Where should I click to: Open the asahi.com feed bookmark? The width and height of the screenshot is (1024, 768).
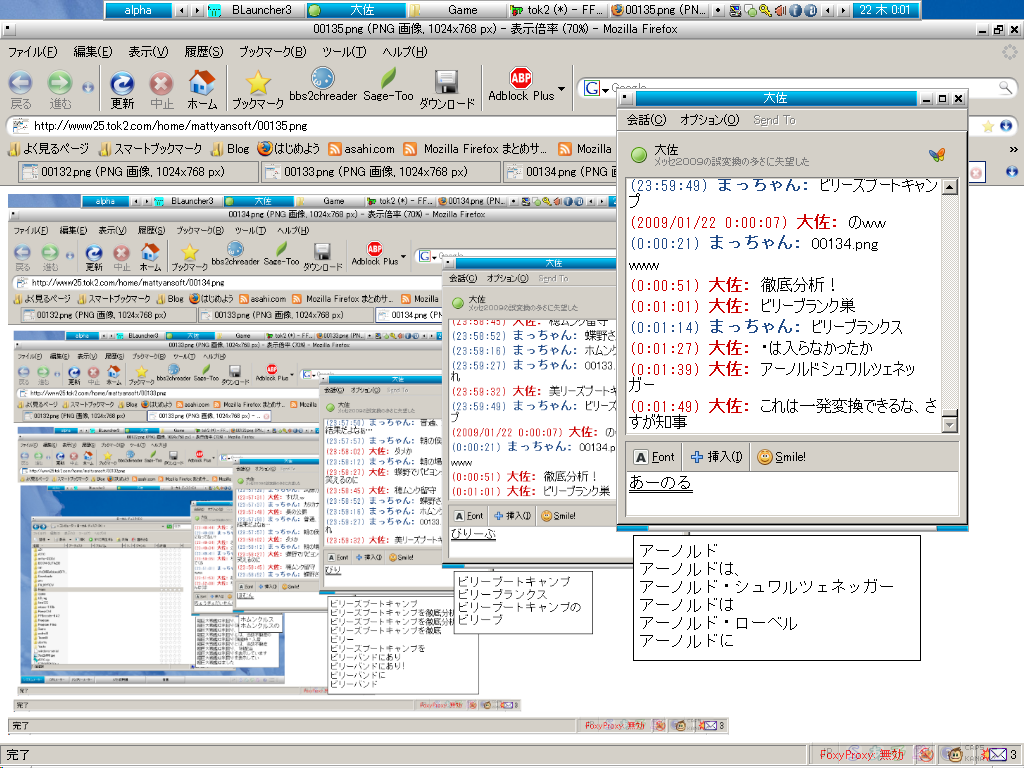[x=361, y=149]
